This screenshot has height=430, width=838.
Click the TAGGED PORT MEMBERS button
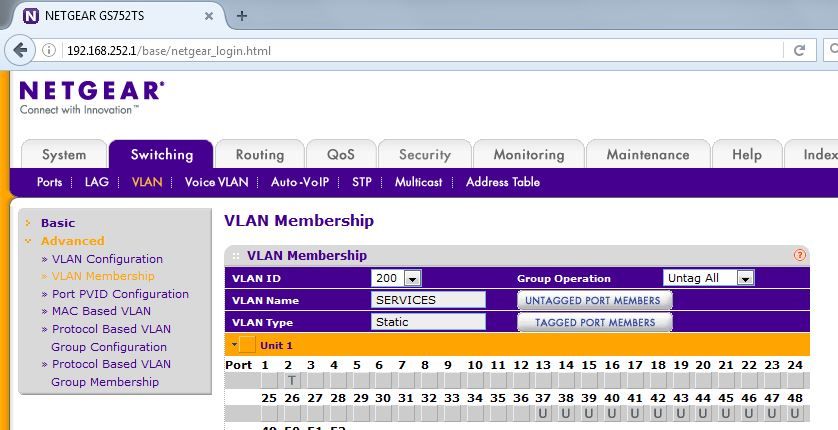pos(594,323)
